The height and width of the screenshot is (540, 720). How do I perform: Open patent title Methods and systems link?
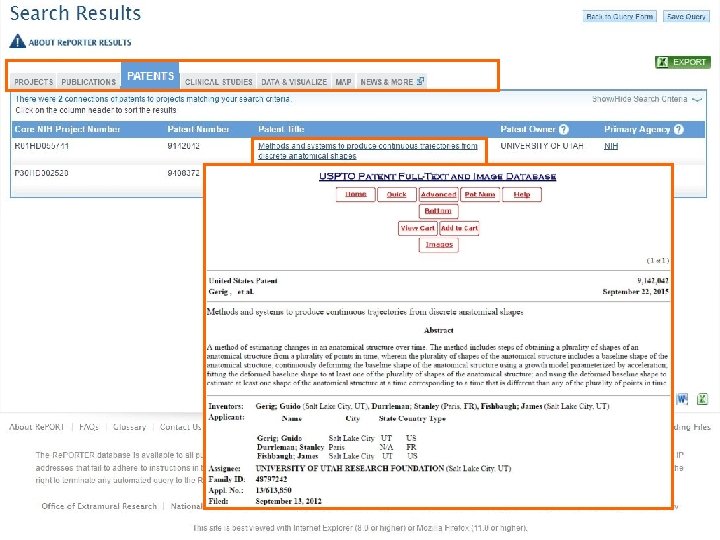(x=368, y=151)
